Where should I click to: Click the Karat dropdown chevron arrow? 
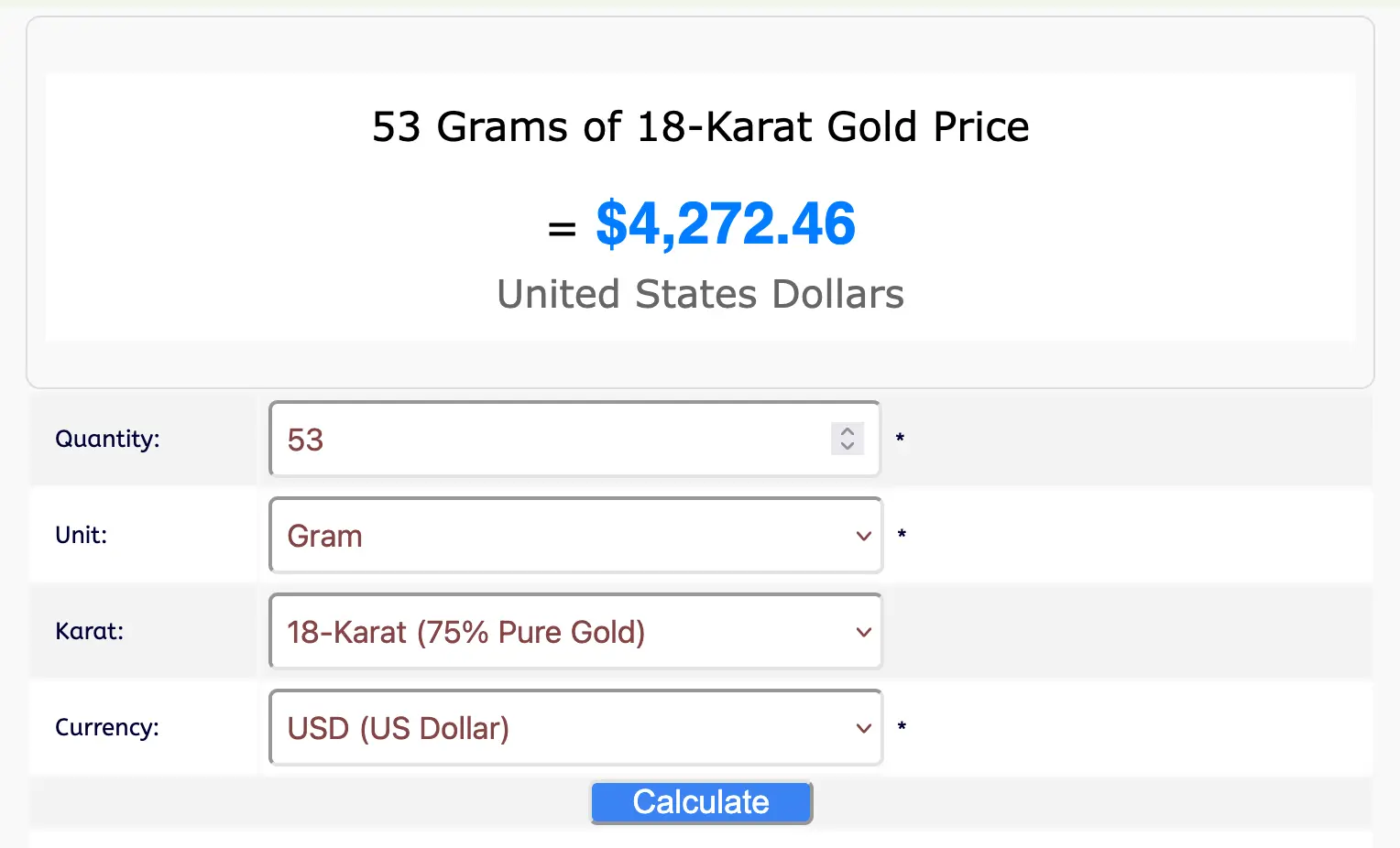[863, 632]
